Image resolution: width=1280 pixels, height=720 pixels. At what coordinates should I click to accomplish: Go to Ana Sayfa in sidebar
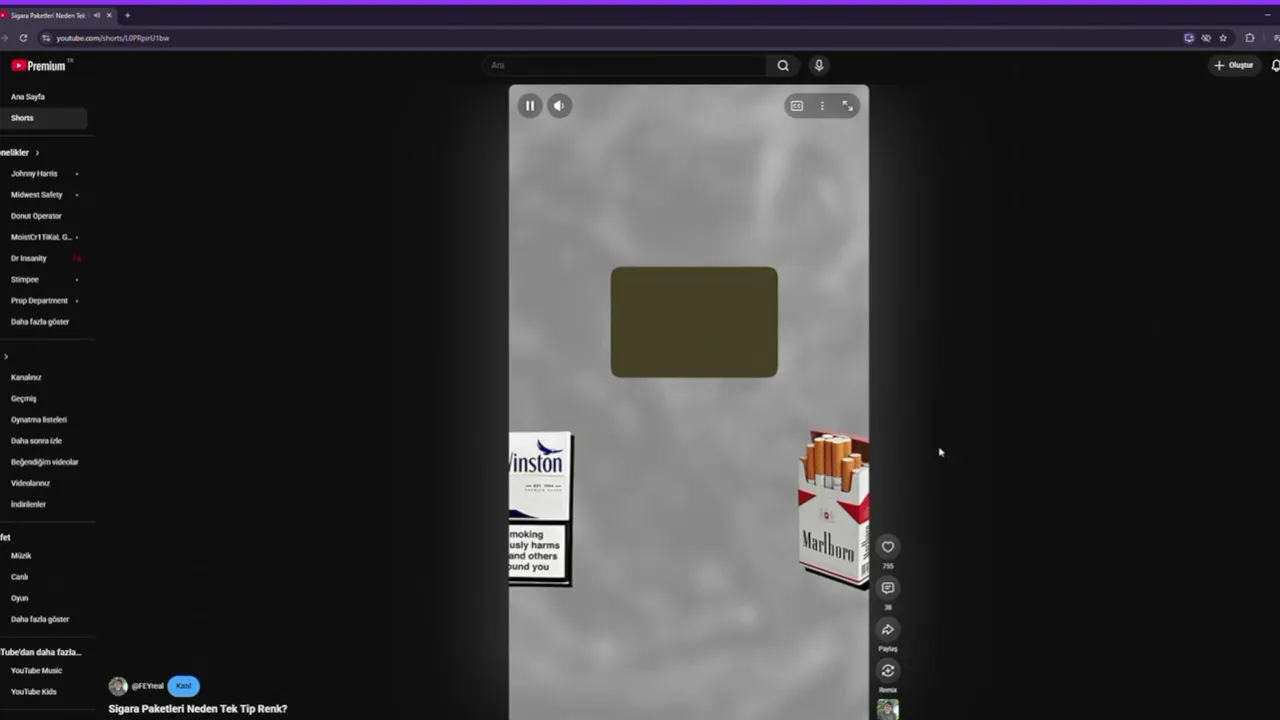point(28,97)
